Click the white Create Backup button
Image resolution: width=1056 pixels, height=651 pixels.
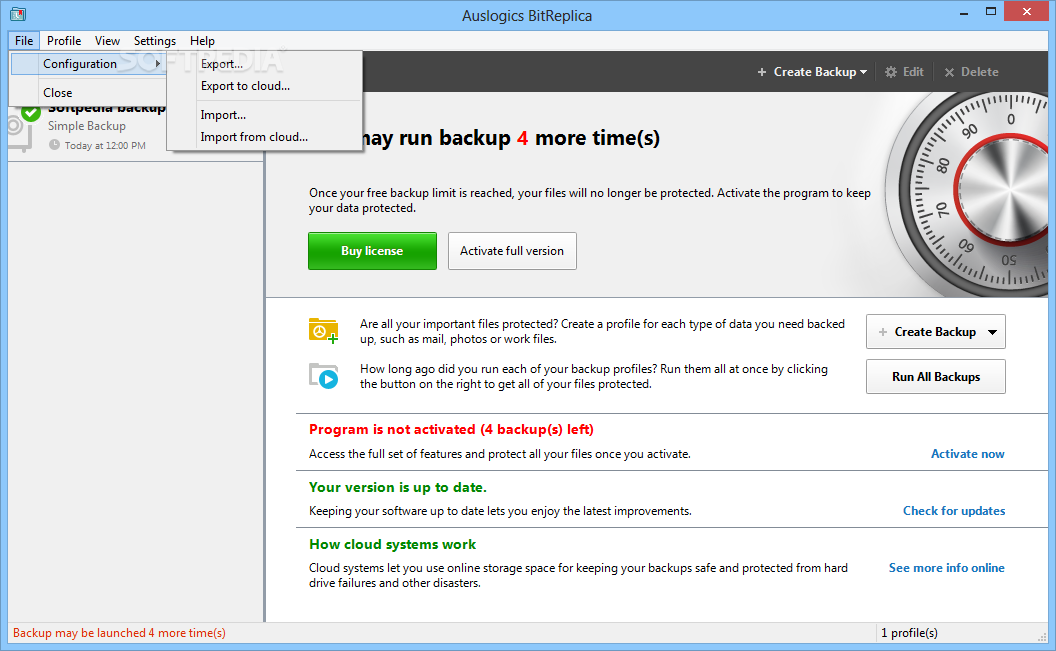click(935, 332)
